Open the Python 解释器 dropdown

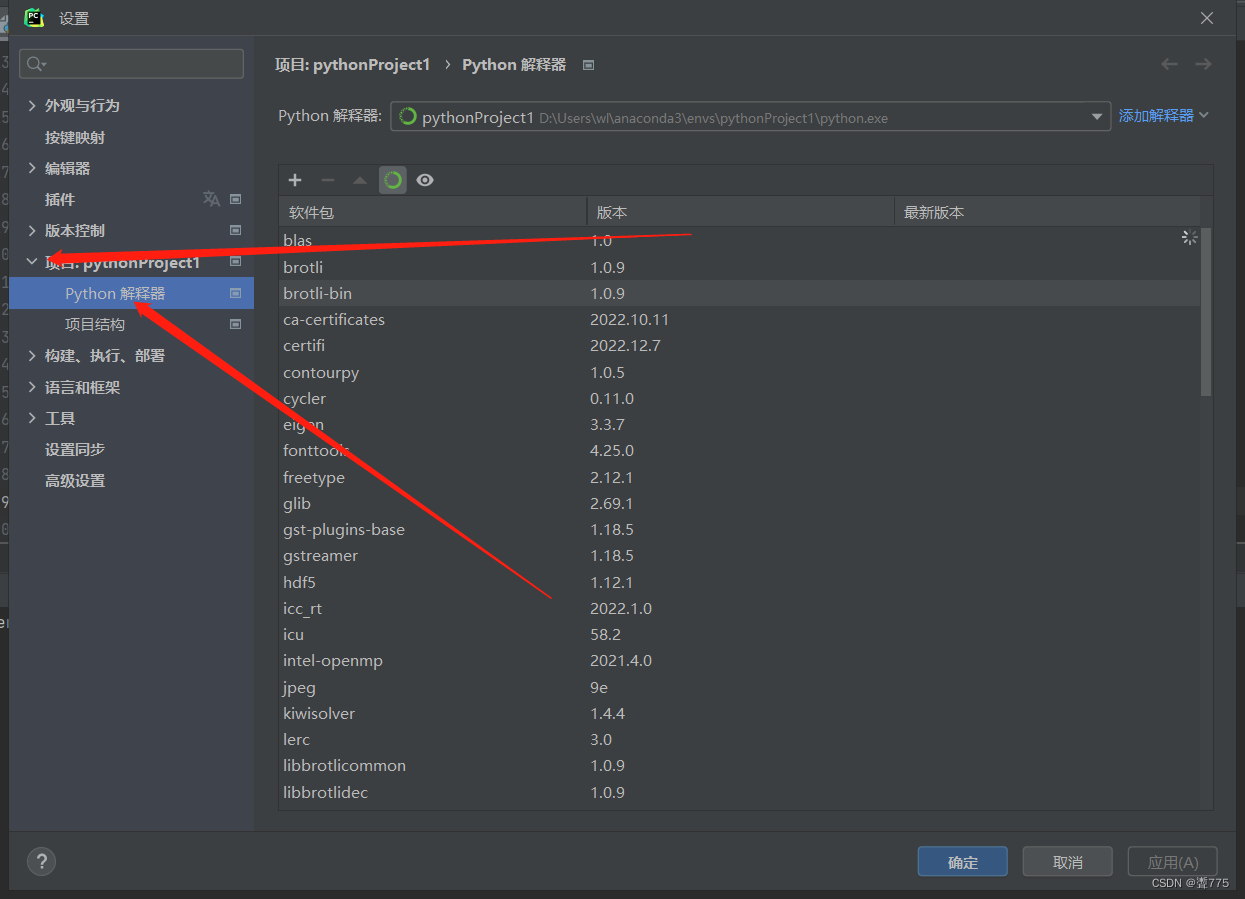tap(1096, 117)
